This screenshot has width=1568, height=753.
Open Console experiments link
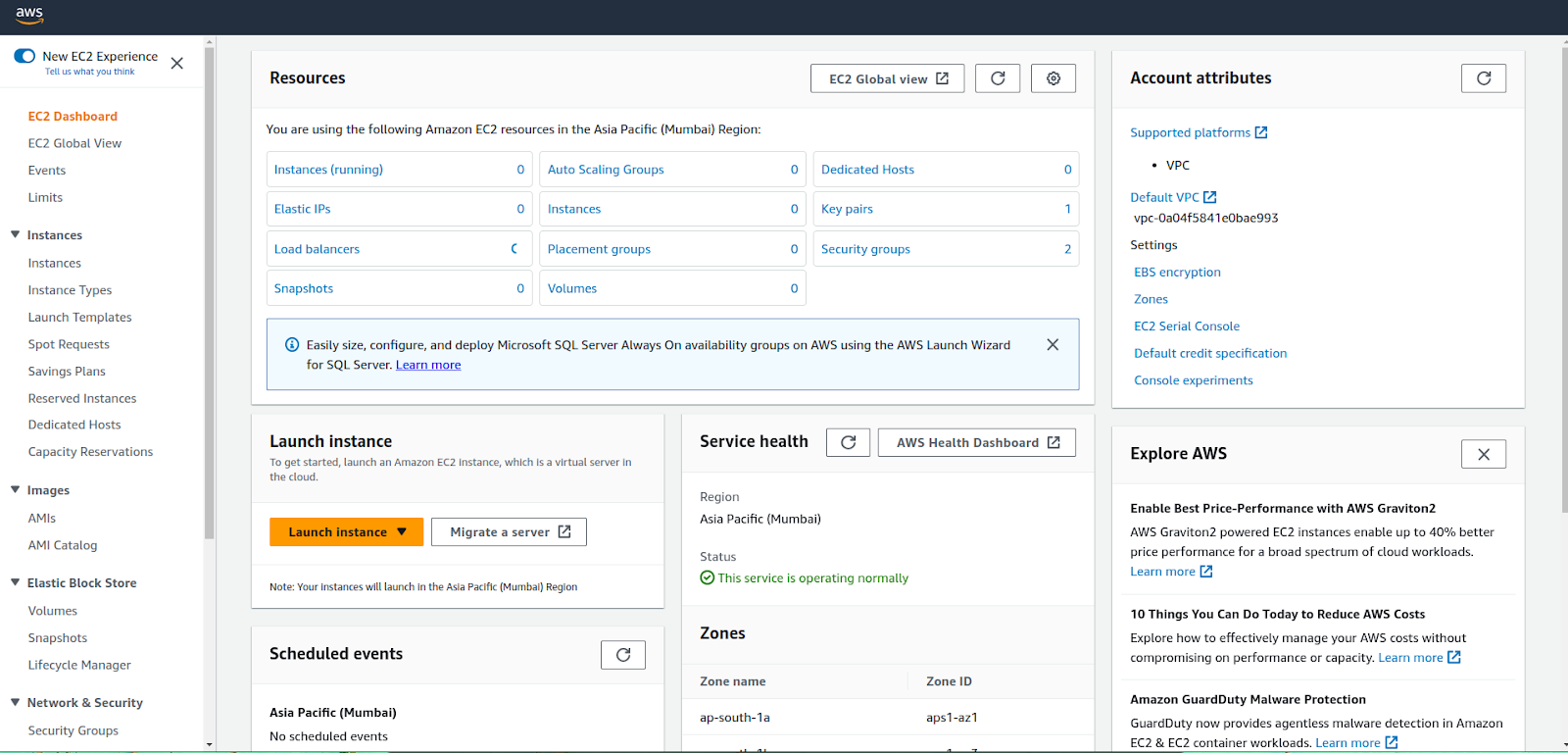[1194, 380]
